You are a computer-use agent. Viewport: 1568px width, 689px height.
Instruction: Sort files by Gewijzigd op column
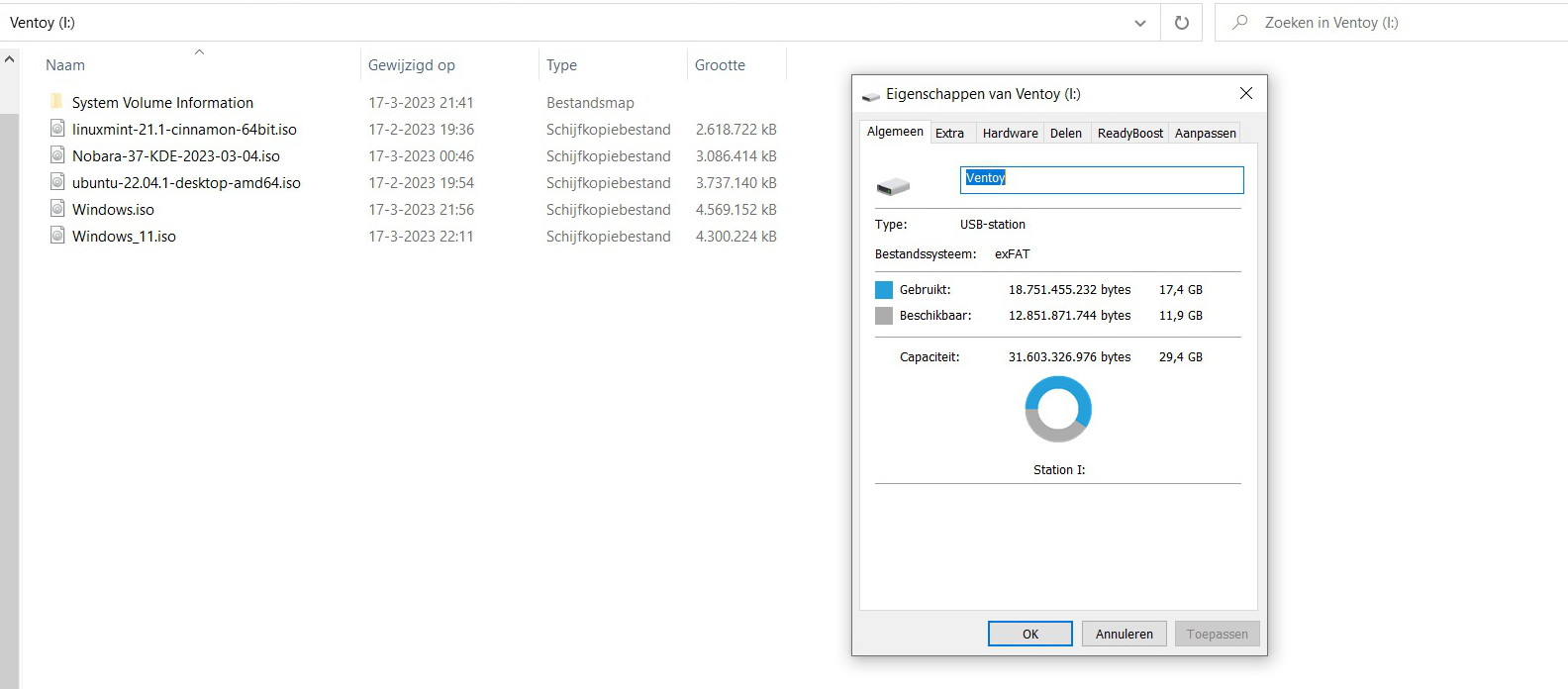[412, 65]
